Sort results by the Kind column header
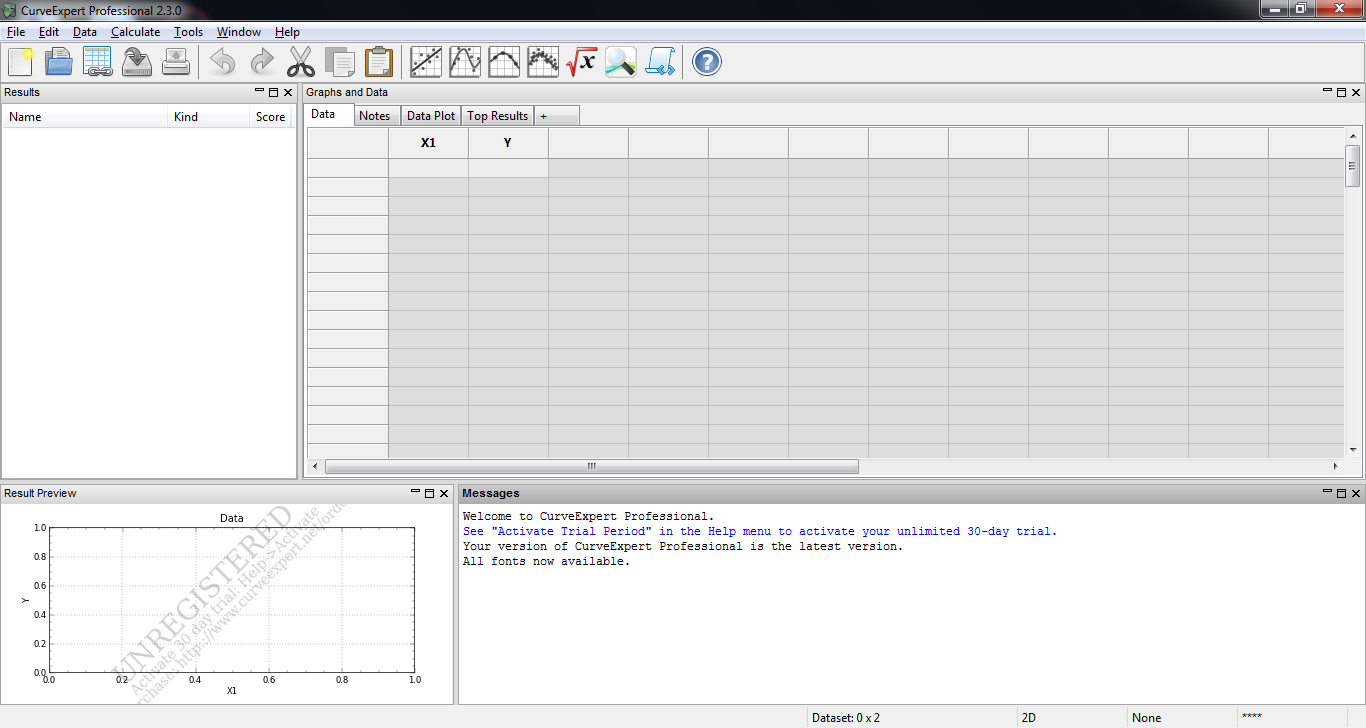1366x728 pixels. (209, 117)
